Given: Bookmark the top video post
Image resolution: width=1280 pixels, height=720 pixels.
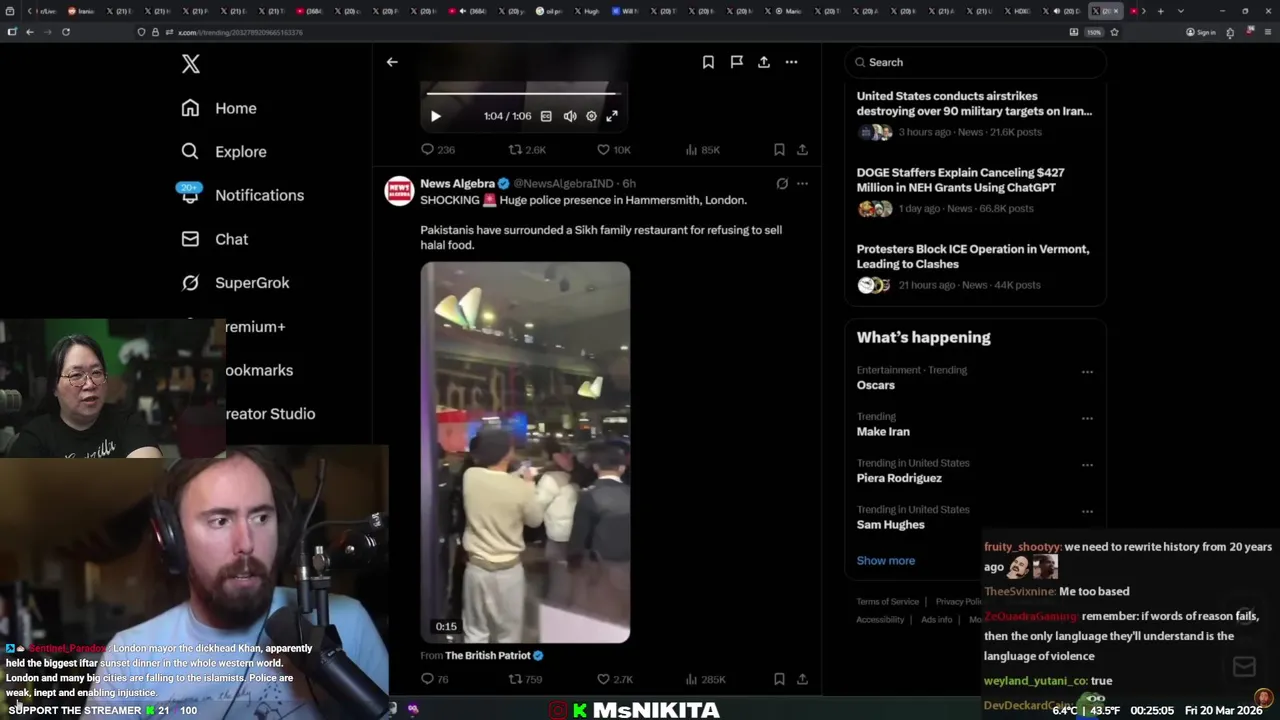Looking at the screenshot, I should (779, 150).
